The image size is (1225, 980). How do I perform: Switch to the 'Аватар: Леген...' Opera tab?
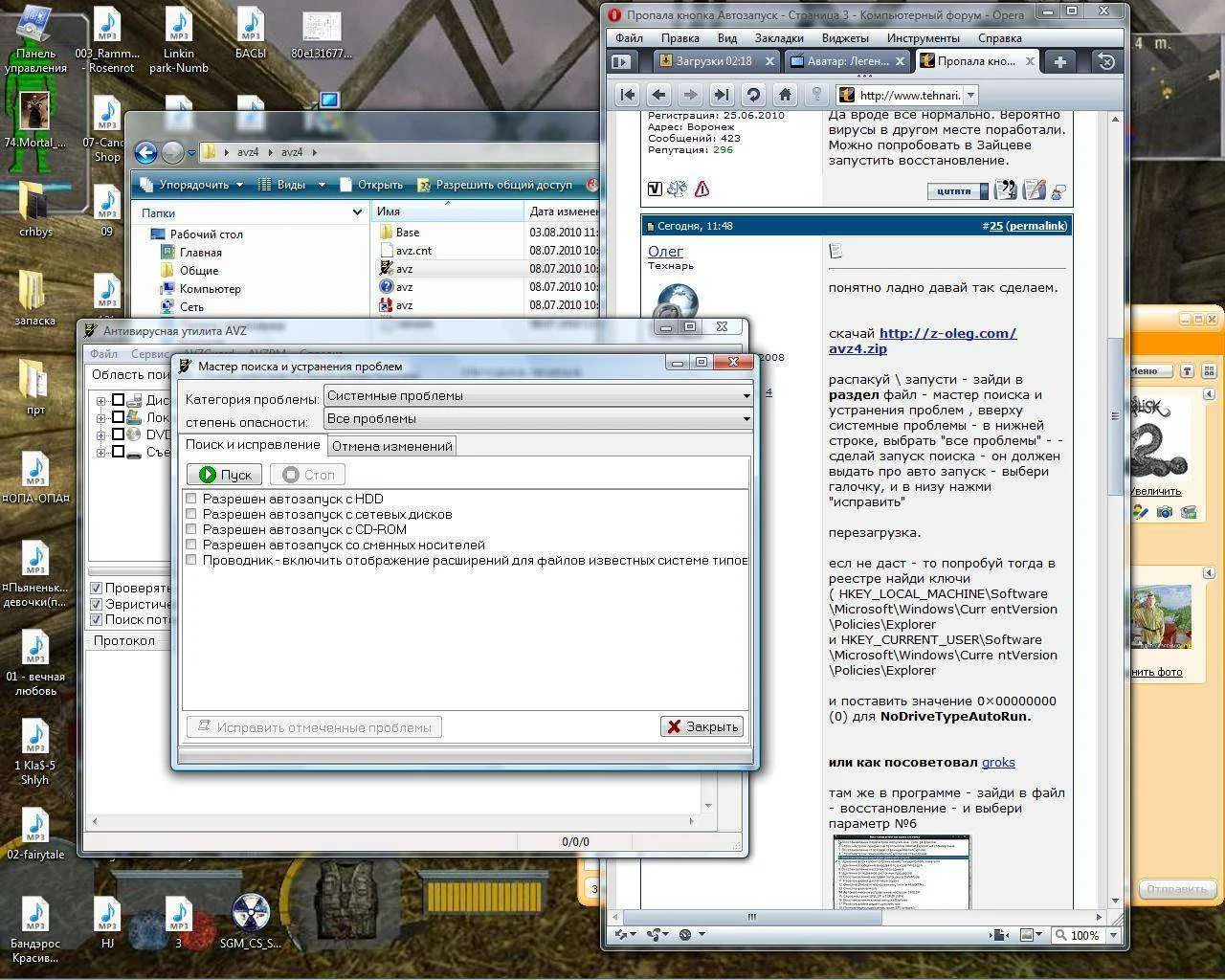[x=847, y=61]
